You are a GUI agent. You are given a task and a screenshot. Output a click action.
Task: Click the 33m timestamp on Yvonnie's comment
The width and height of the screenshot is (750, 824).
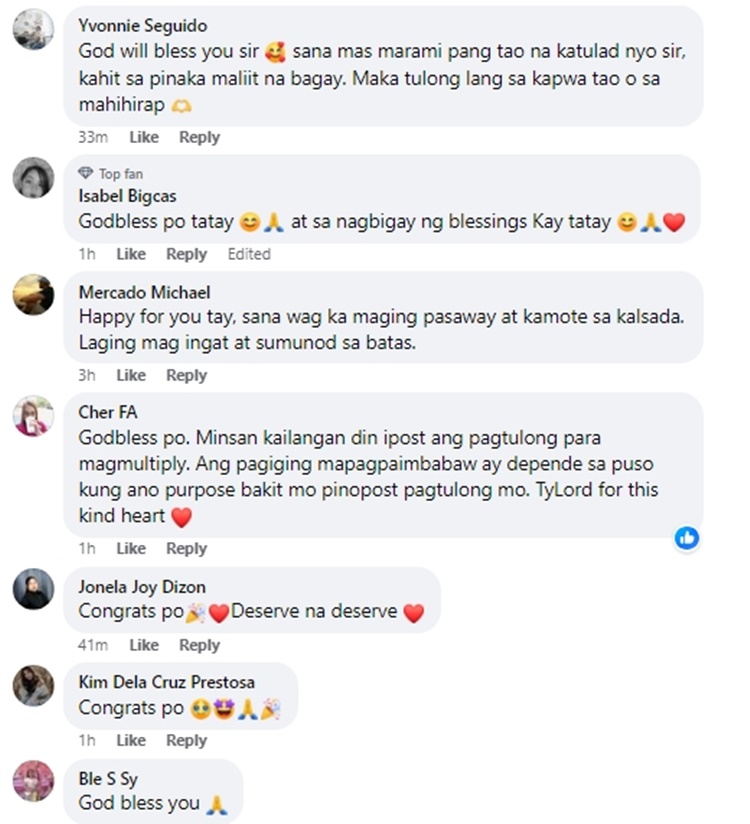click(93, 137)
